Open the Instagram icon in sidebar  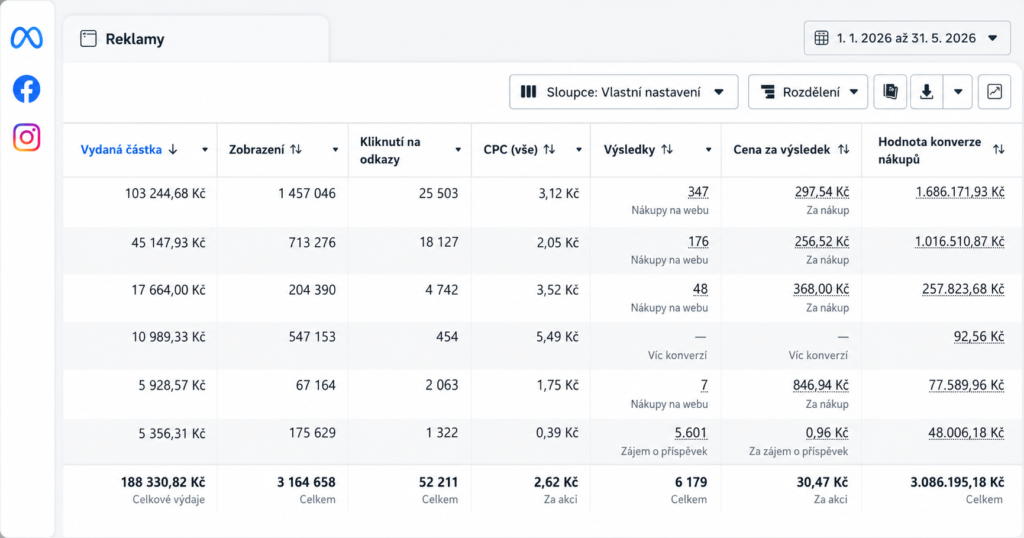click(x=27, y=138)
